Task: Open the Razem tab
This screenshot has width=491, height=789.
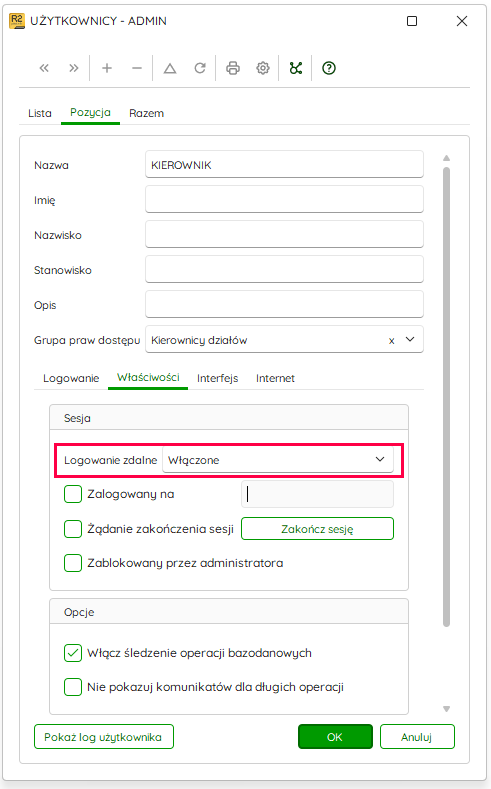Action: point(146,113)
